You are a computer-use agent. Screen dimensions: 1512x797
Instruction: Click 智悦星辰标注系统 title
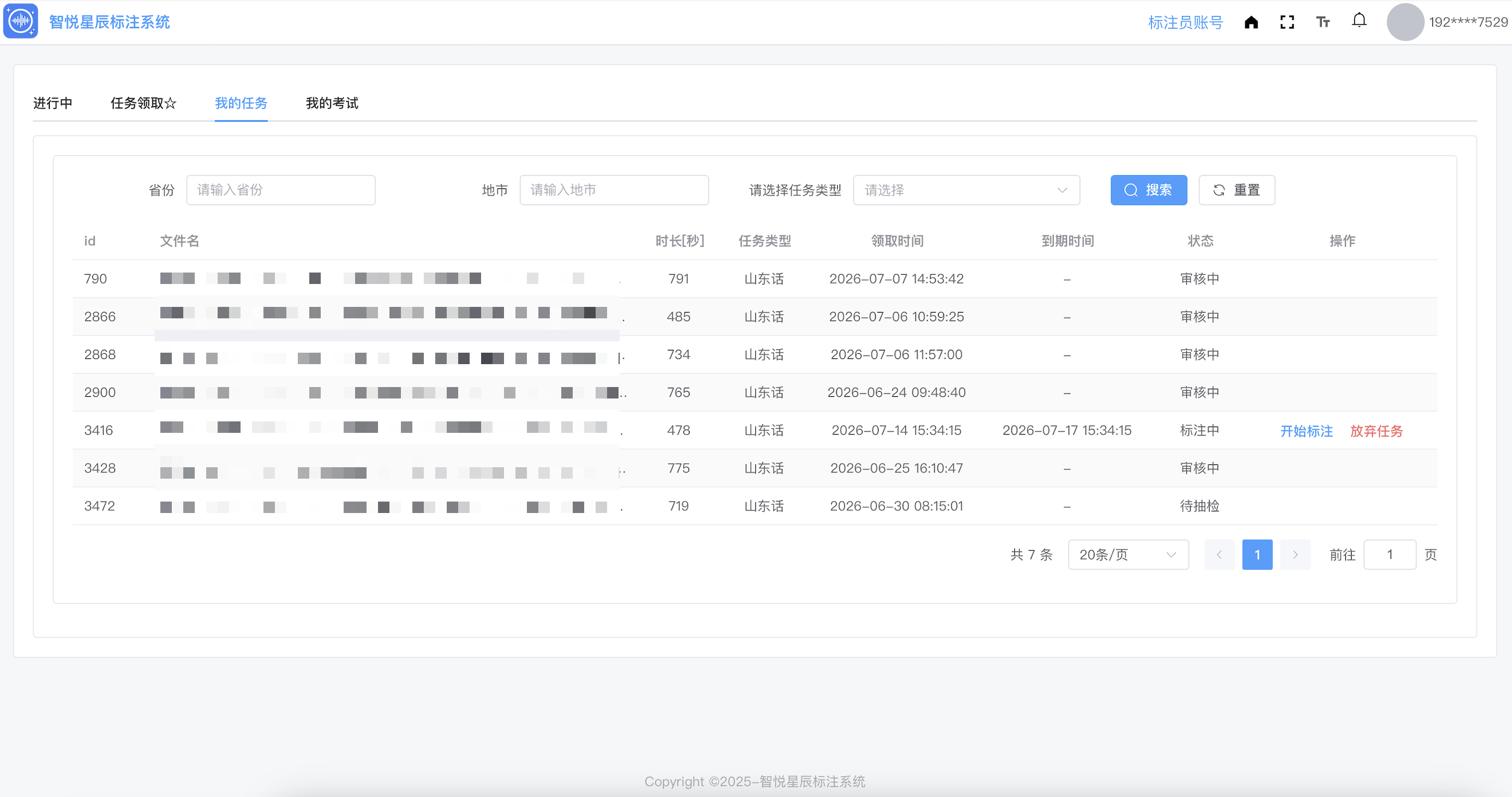110,22
